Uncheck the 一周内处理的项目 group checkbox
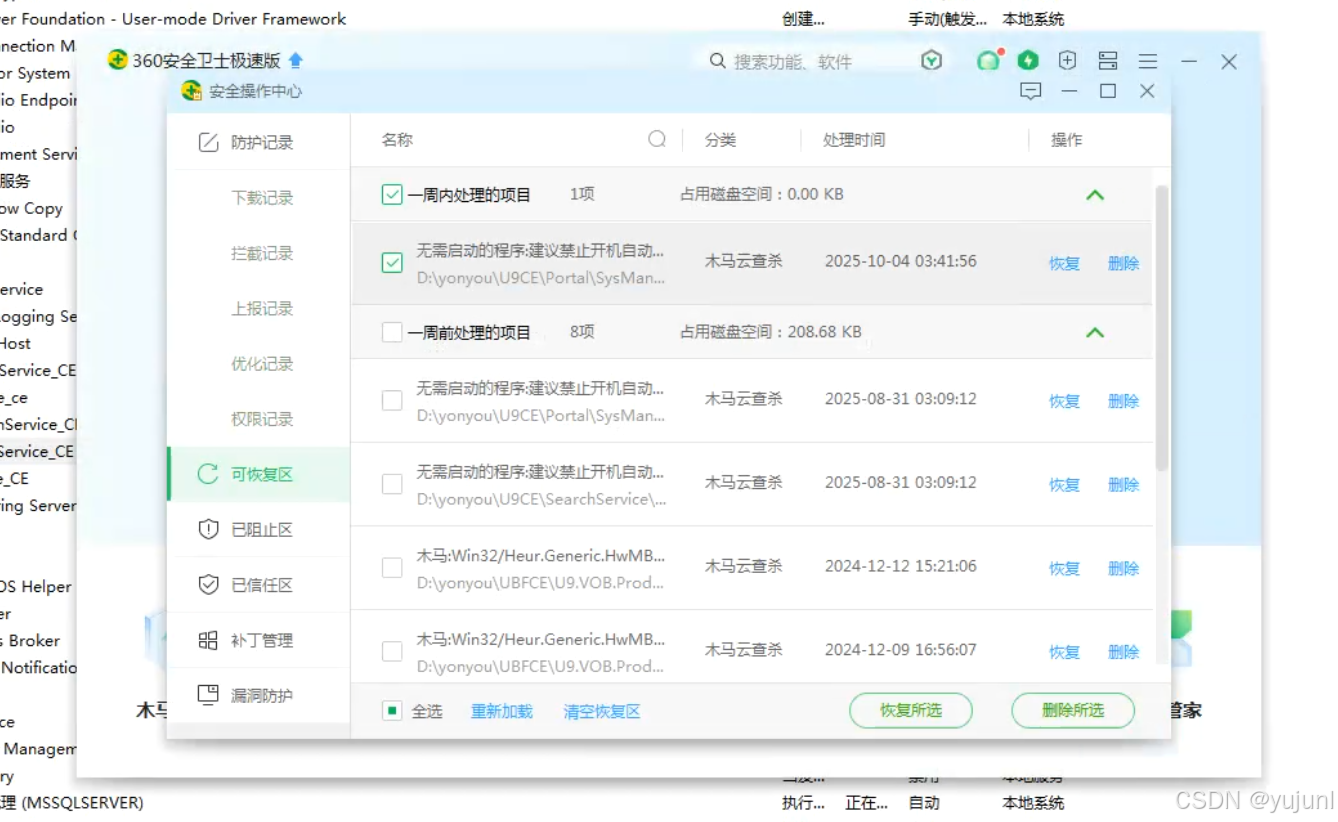The width and height of the screenshot is (1338, 822). pyautogui.click(x=392, y=194)
